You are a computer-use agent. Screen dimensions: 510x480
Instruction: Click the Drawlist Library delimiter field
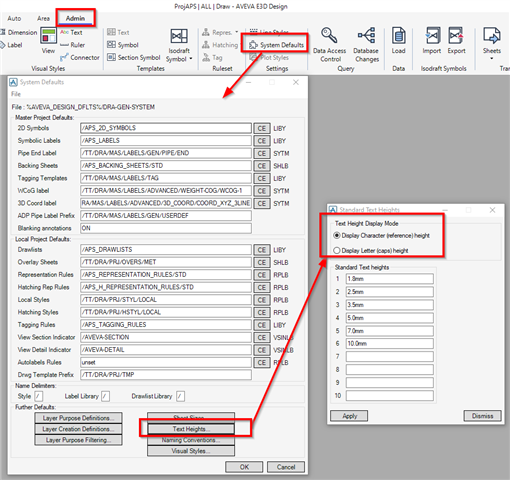click(180, 396)
